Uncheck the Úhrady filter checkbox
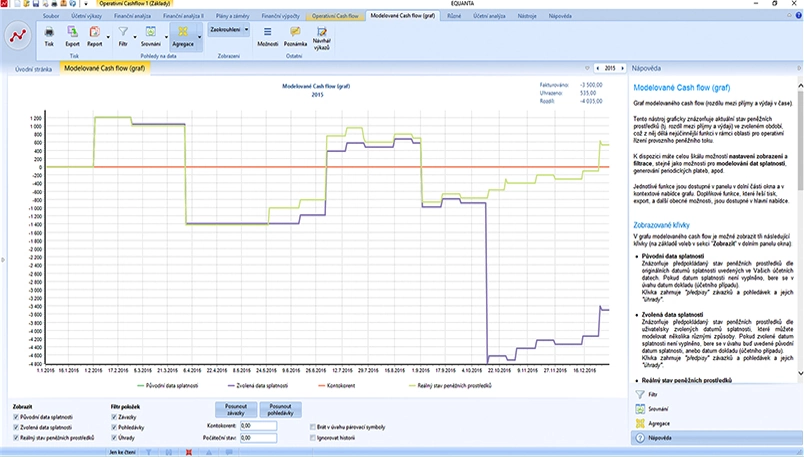Screen dimensions: 804x457 pyautogui.click(x=114, y=438)
